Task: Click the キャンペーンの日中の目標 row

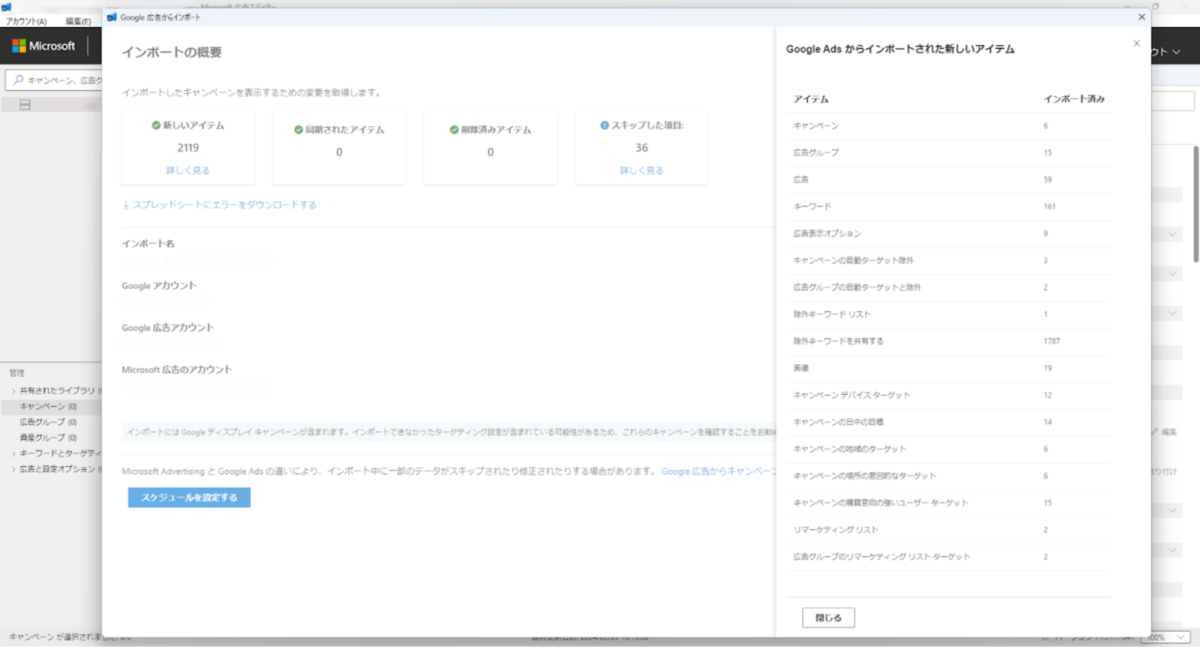Action: (x=950, y=423)
